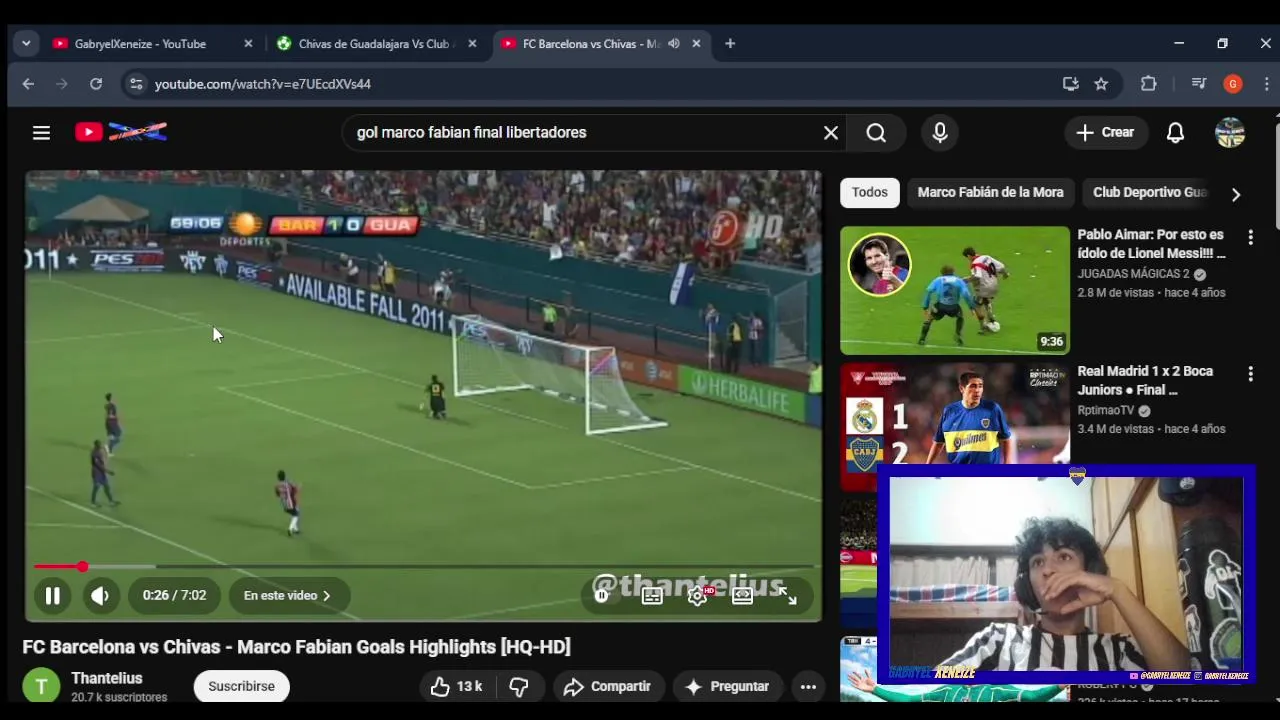Toggle subtitles in the player
Screen dimensions: 1280x720
click(x=652, y=596)
